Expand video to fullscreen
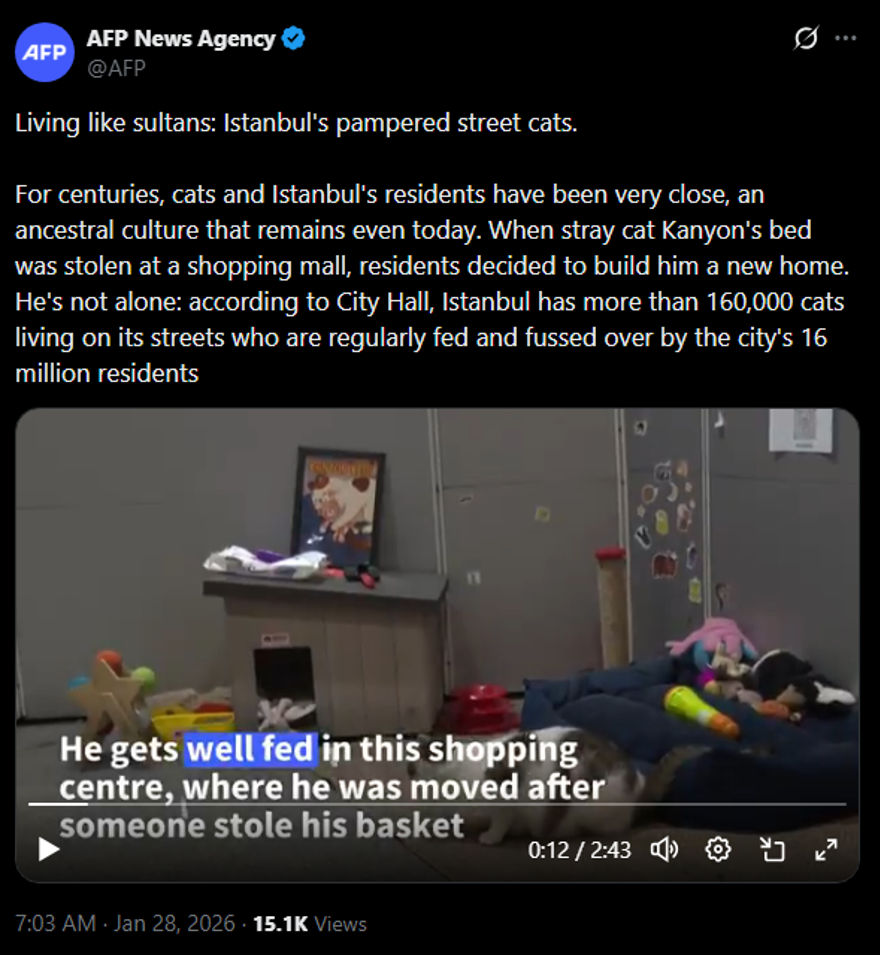 826,849
